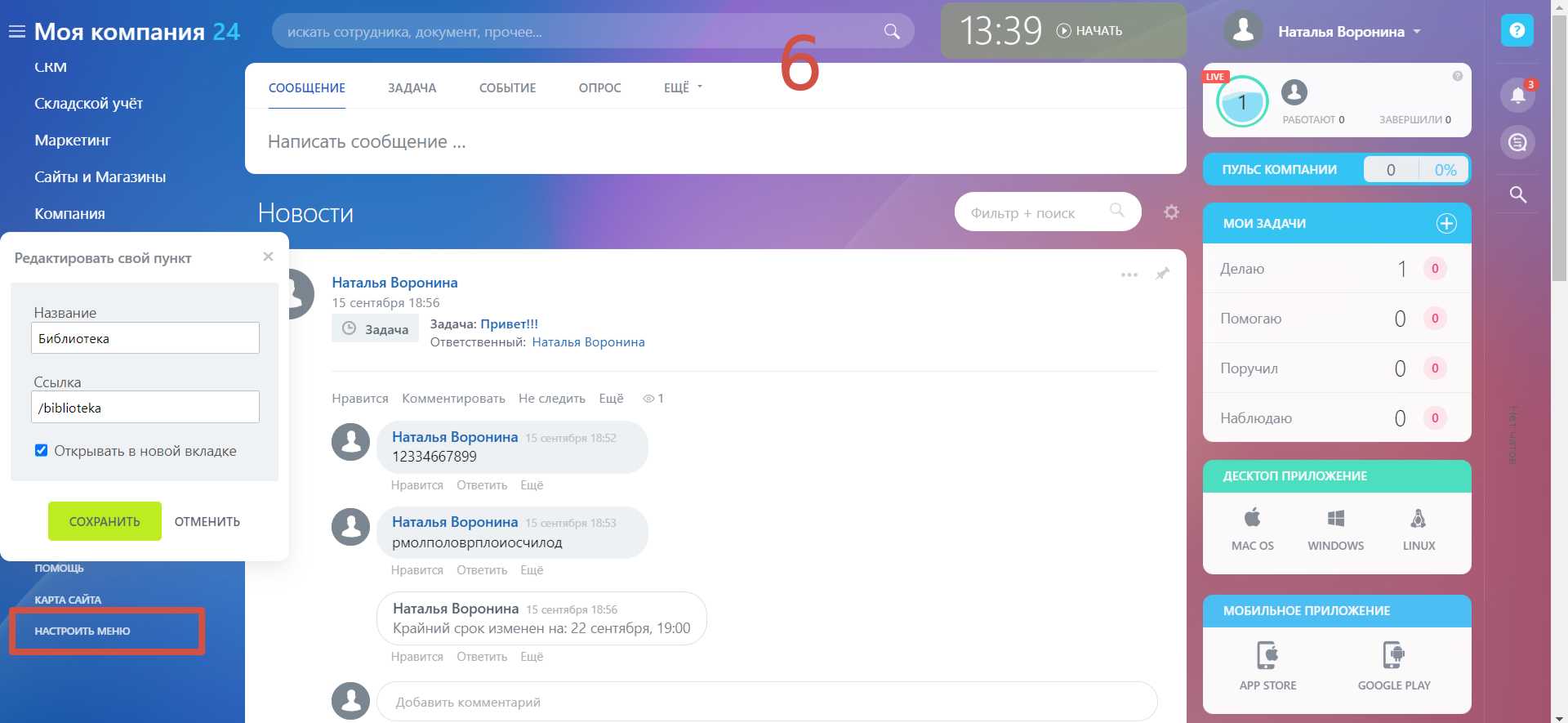Open Google Play mobile app icon
This screenshot has width=1568, height=723.
click(1394, 667)
